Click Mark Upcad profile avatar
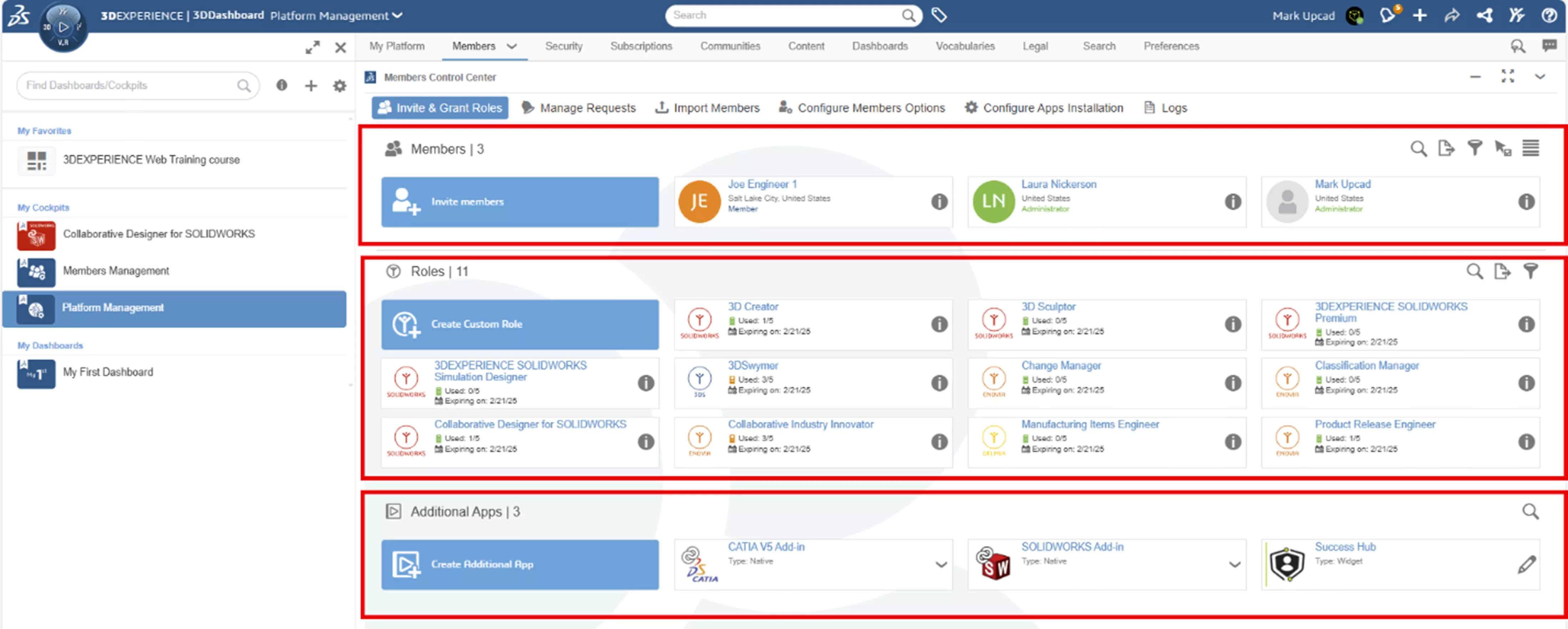Screen dimensions: 1568x629 tap(1355, 16)
